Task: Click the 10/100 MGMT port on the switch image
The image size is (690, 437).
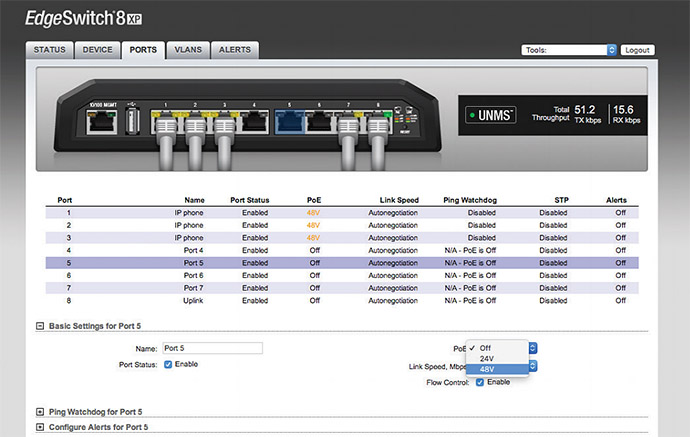Action: [x=102, y=121]
